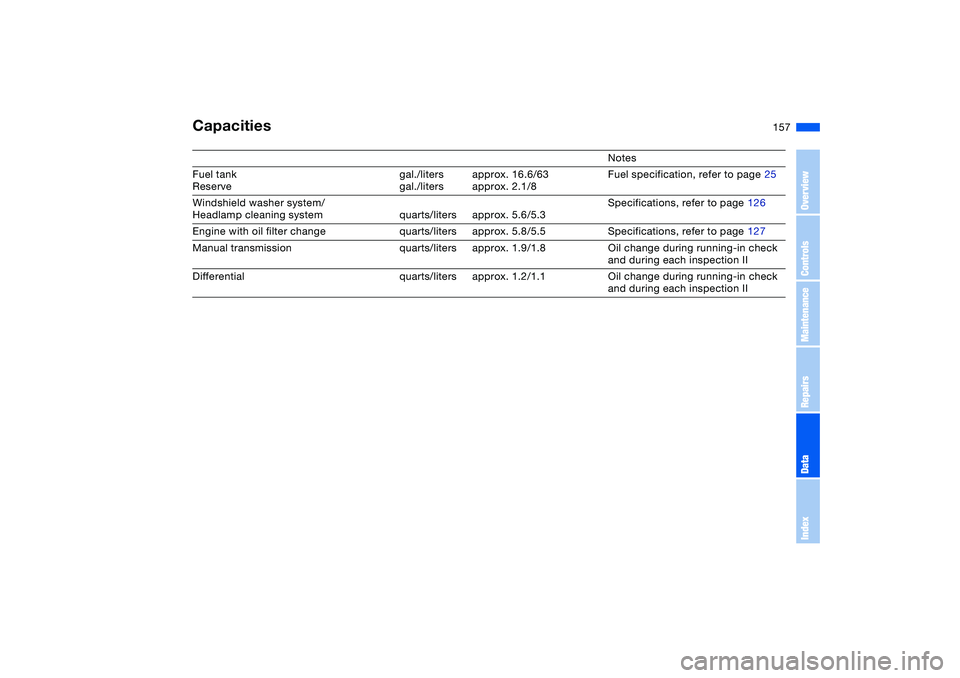Screen dimensions: 960x678
Task: Click gal./liters unit in Reserve row
Action: pyautogui.click(x=421, y=187)
